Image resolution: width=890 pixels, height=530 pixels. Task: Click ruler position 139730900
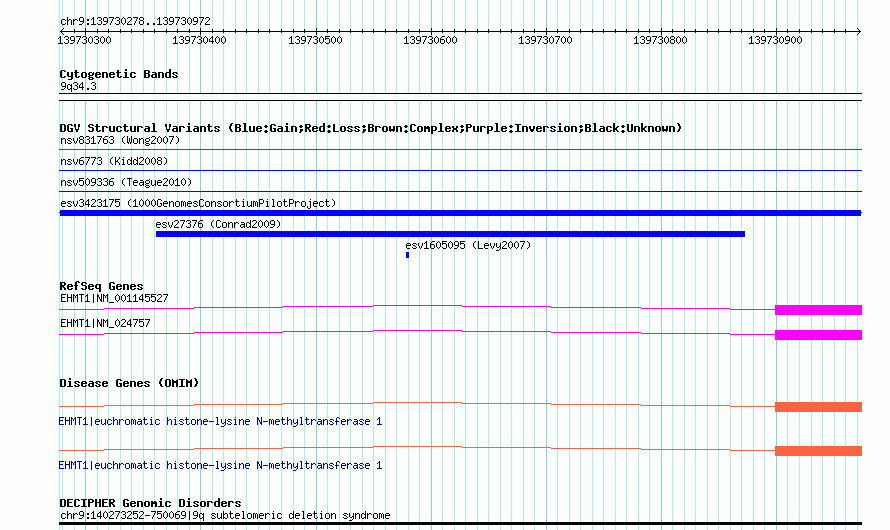(775, 40)
